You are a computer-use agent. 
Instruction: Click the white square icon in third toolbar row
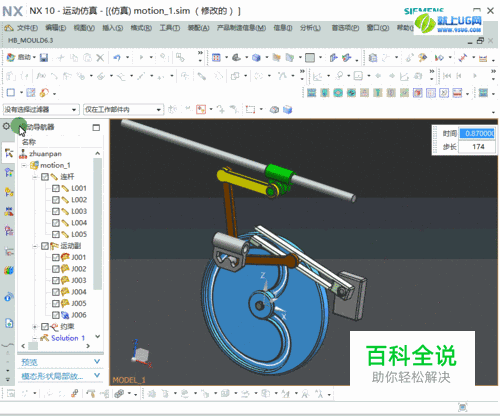click(x=11, y=92)
